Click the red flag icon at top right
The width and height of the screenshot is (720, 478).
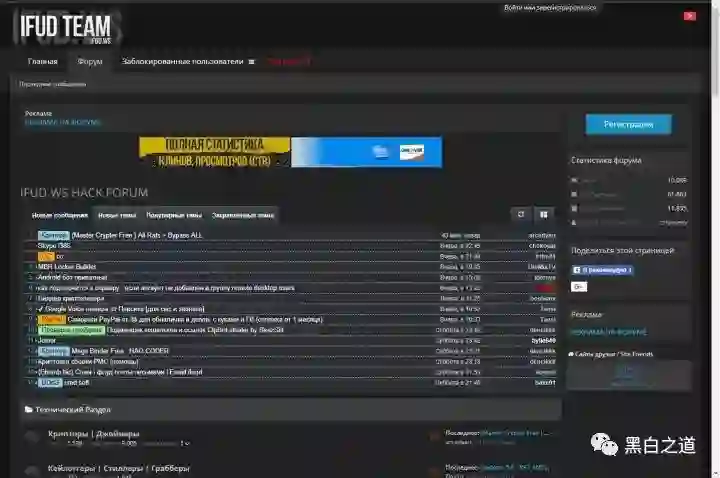coord(689,17)
